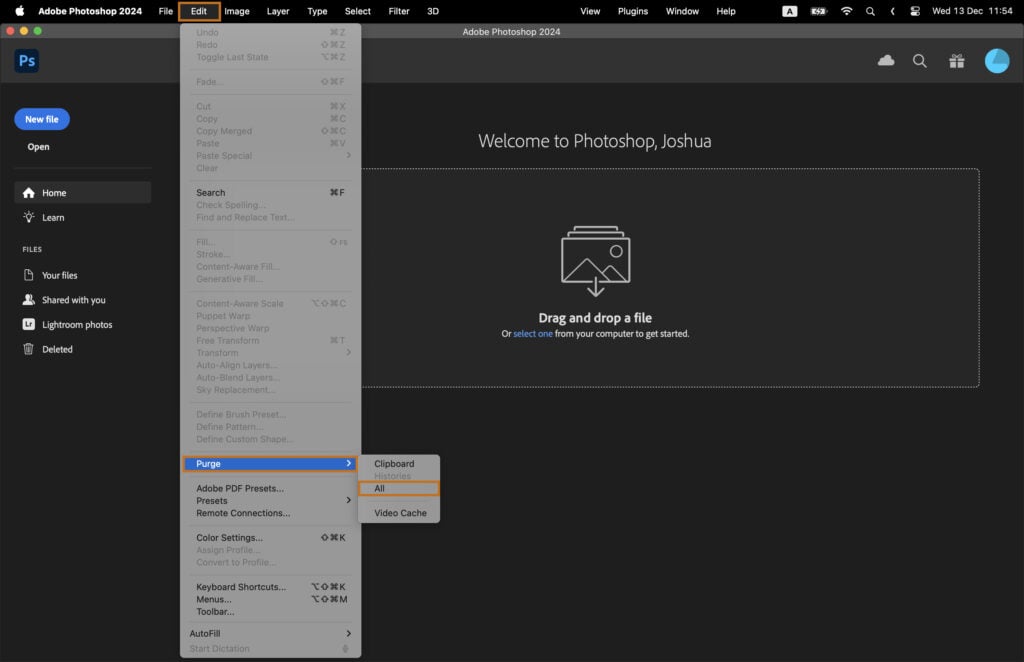1024x662 pixels.
Task: Click inside the drag and drop file area
Action: click(x=594, y=280)
